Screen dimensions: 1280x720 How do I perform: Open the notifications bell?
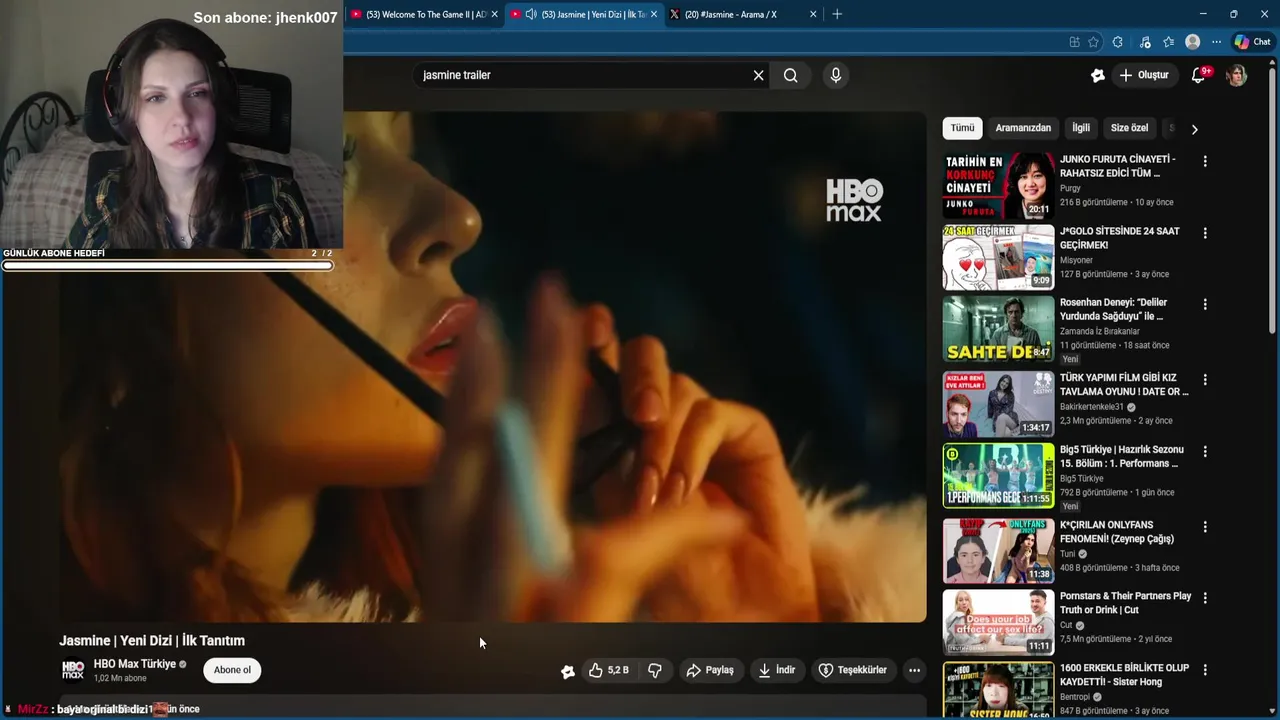[1199, 75]
